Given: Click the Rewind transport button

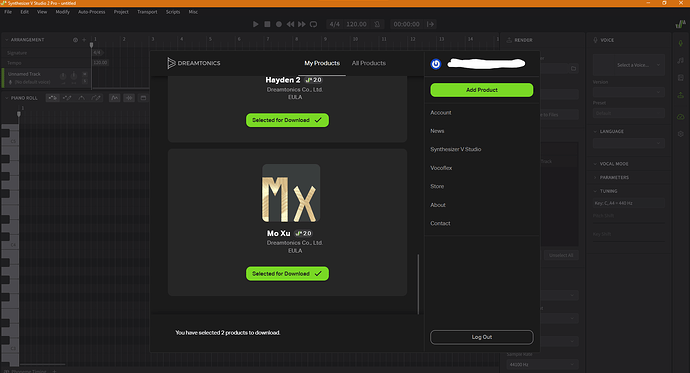Looking at the screenshot, I should pos(290,24).
